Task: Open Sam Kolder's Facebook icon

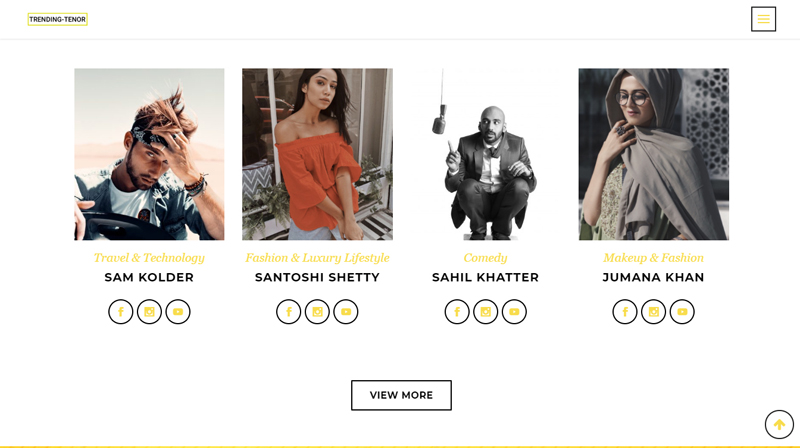Action: click(x=121, y=312)
